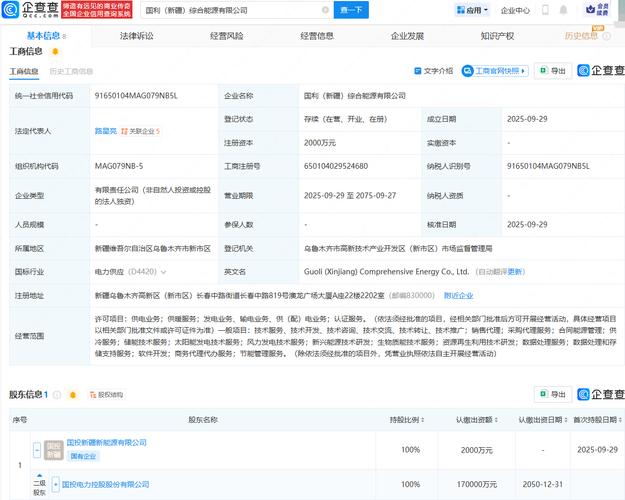
Task: Click the VIP crown membership icon
Action: [x=597, y=10]
